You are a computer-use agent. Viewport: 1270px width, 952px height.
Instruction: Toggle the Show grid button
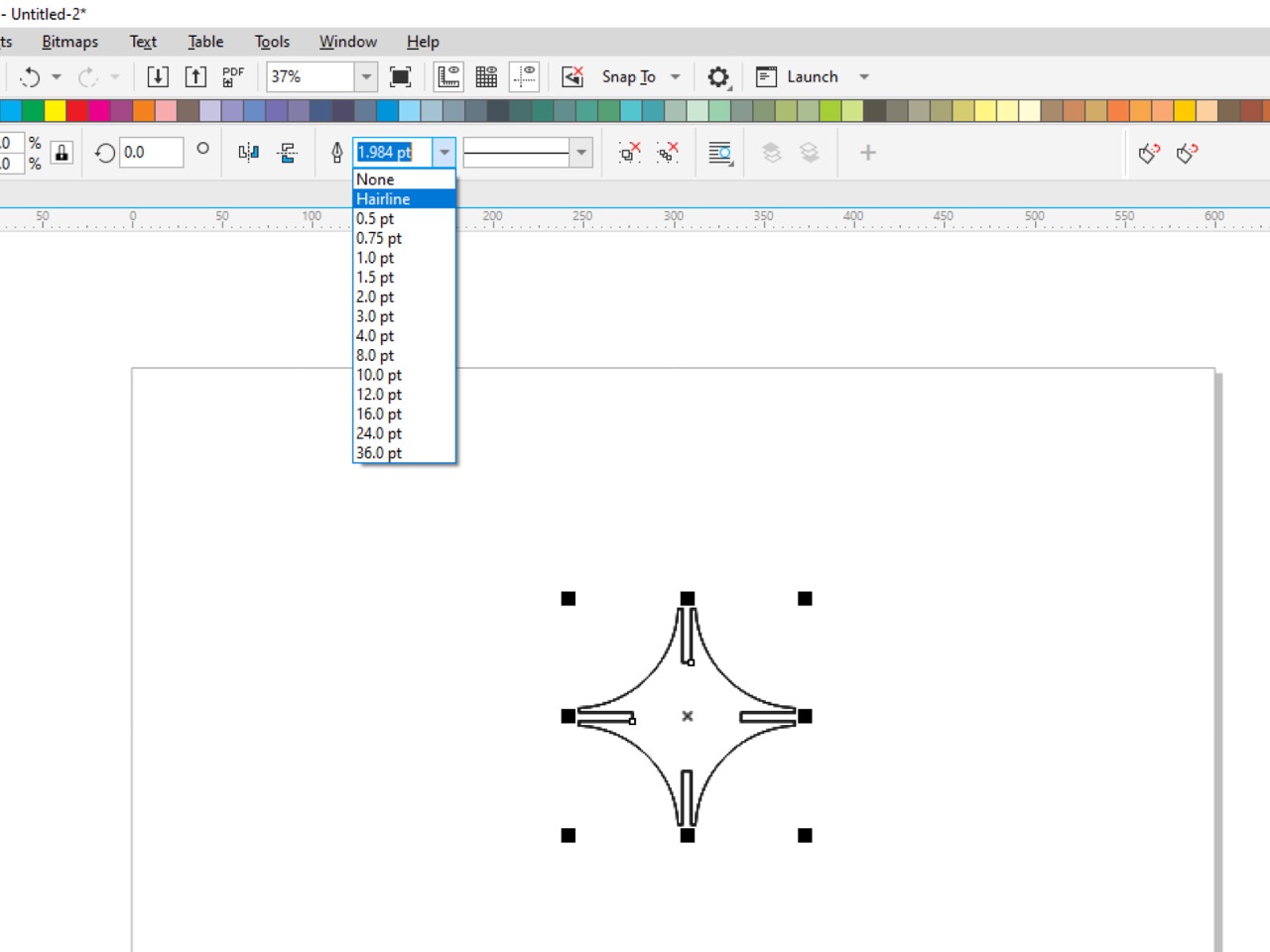486,77
